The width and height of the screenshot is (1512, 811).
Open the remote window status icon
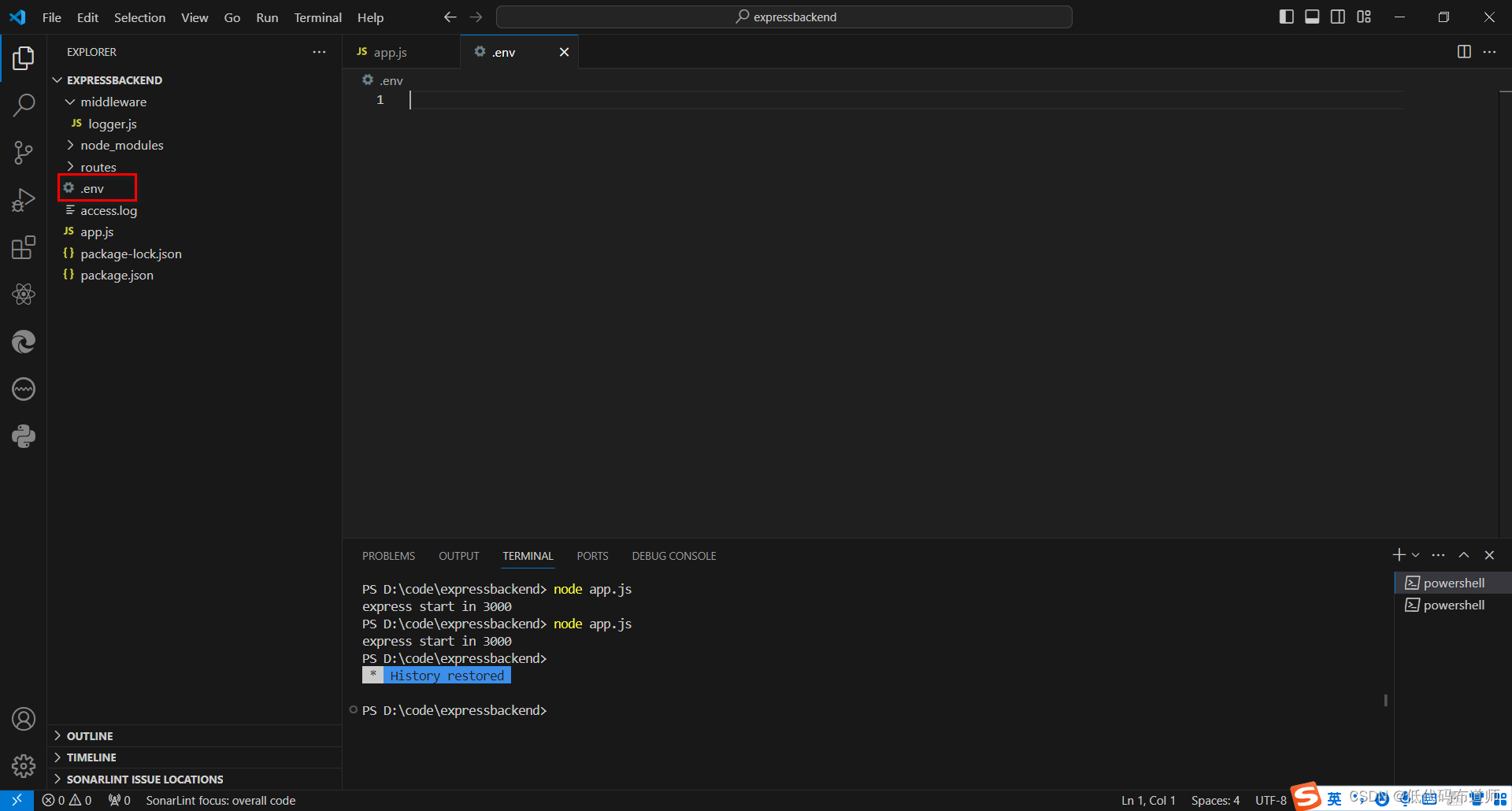[x=17, y=800]
